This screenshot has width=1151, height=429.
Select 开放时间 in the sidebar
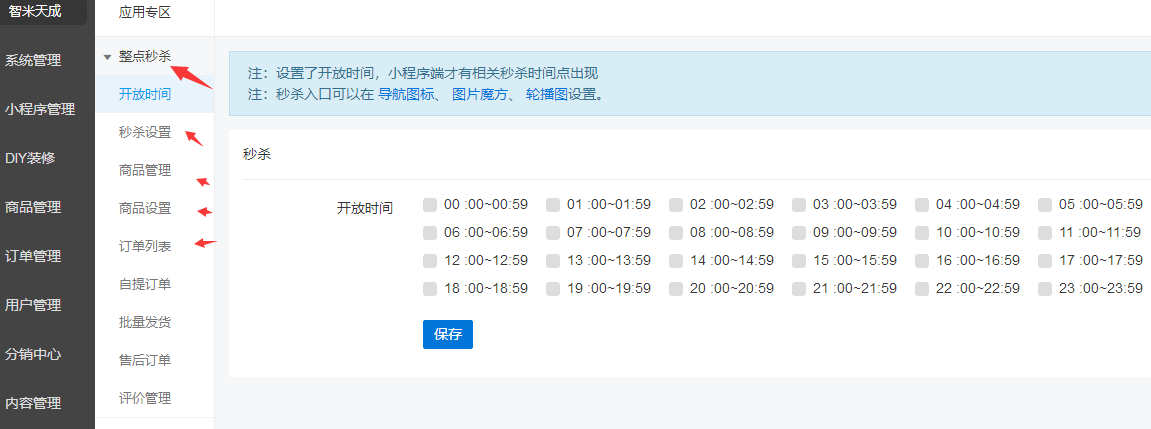point(145,94)
